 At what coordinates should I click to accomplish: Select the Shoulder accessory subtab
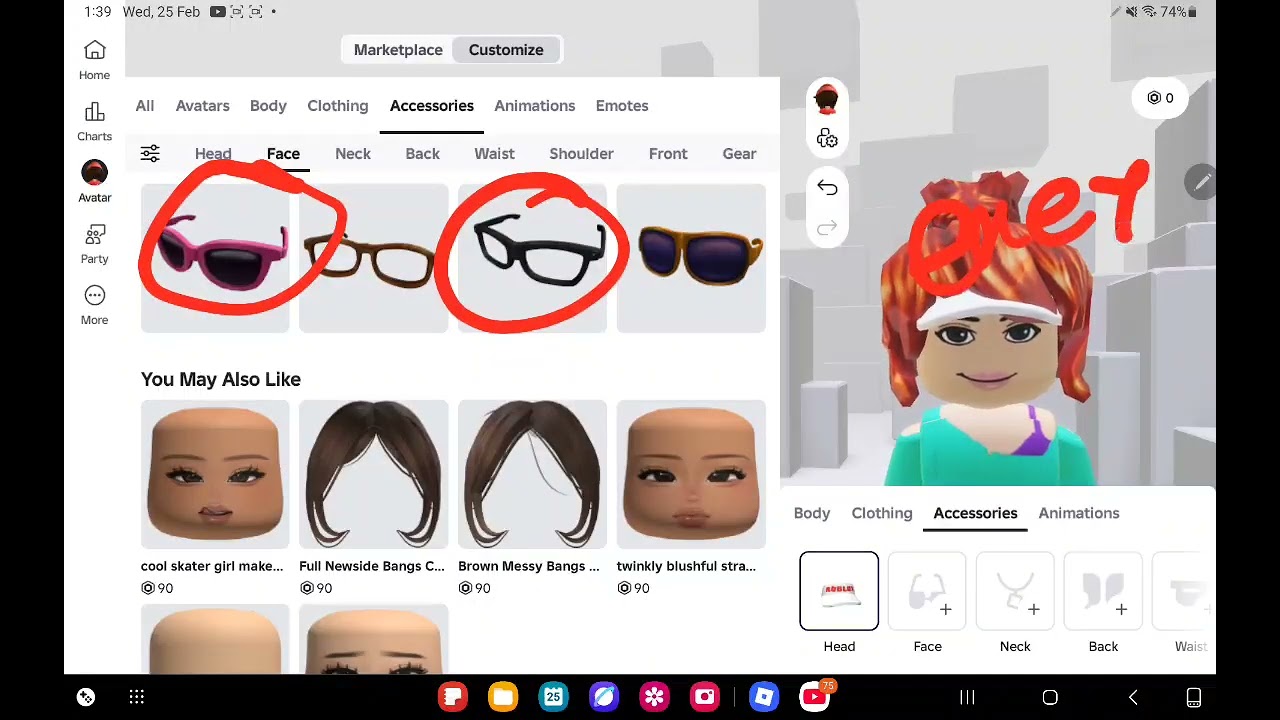coord(581,154)
